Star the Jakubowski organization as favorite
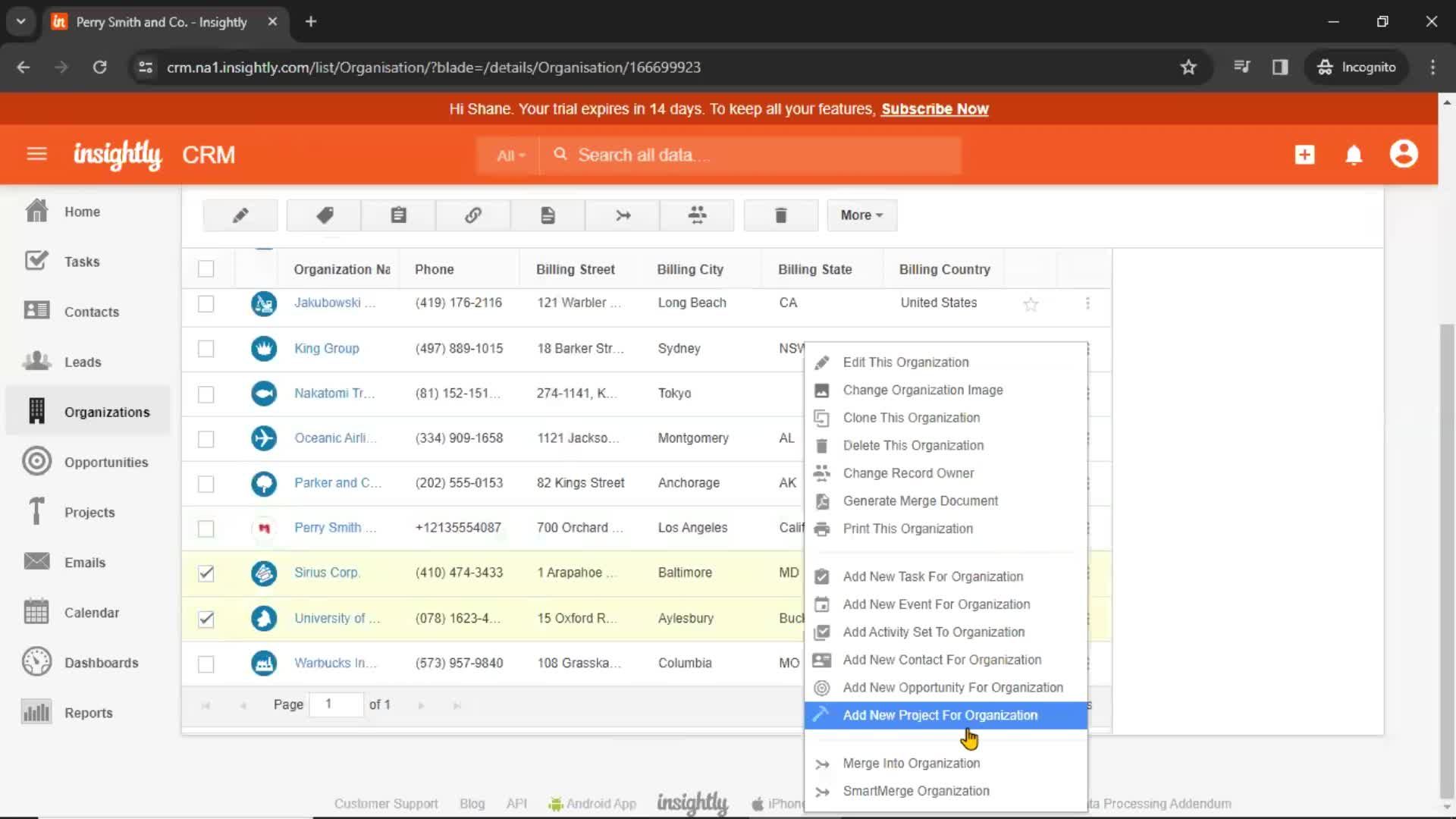Screen dimensions: 1456x819 (1031, 304)
